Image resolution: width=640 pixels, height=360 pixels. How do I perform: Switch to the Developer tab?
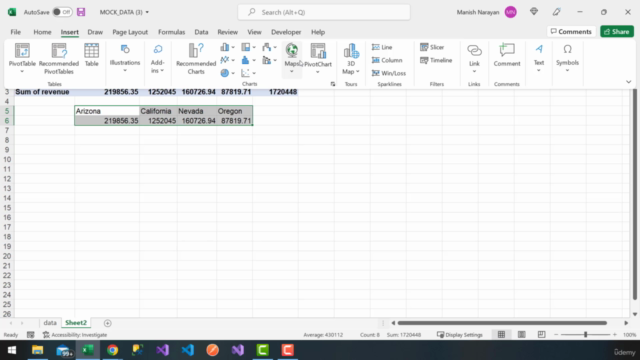point(286,32)
